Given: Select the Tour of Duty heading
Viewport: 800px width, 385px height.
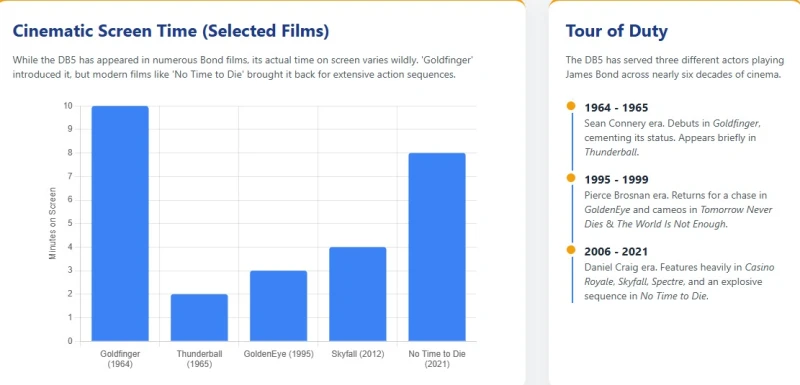Looking at the screenshot, I should (616, 31).
